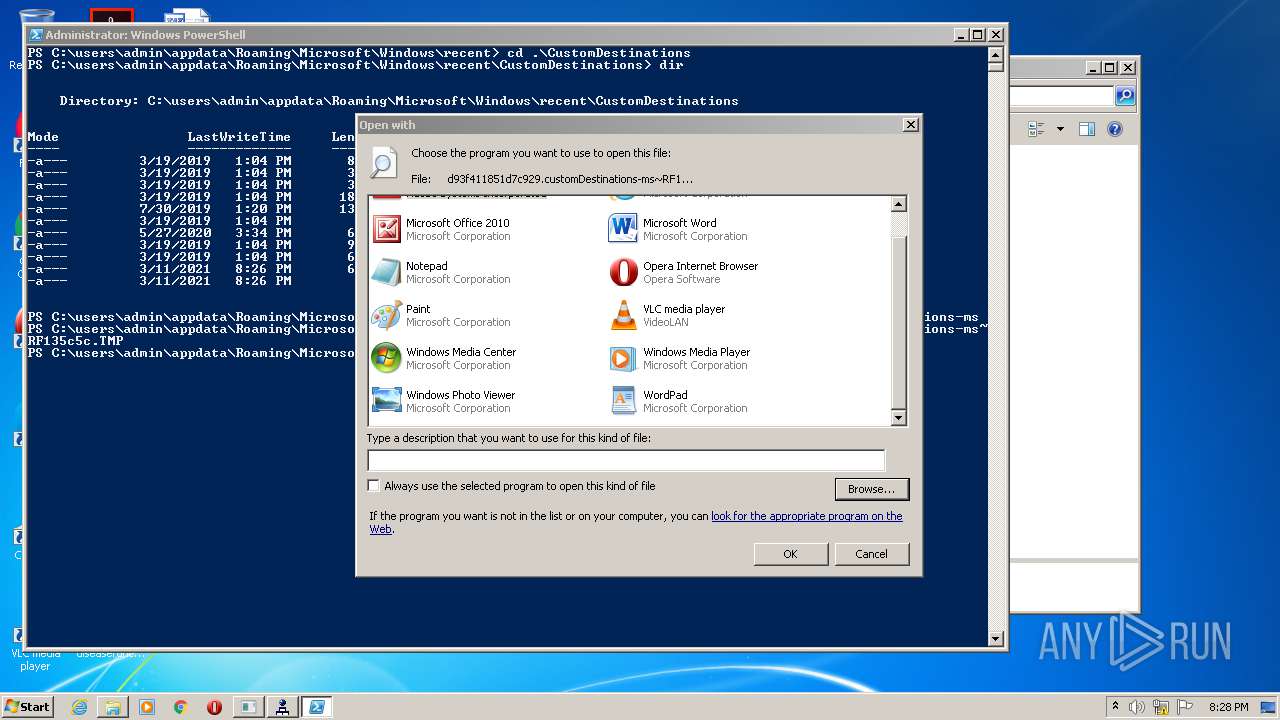This screenshot has width=1280, height=720.
Task: Select Microsoft Office 2010 program icon
Action: pyautogui.click(x=386, y=229)
